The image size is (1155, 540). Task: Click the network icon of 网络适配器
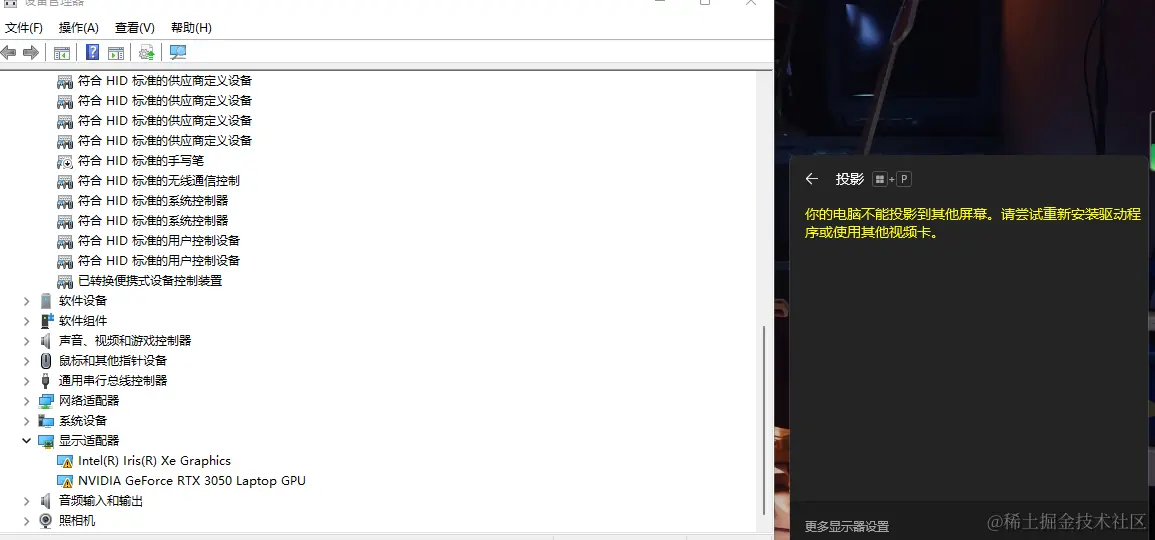(x=46, y=400)
